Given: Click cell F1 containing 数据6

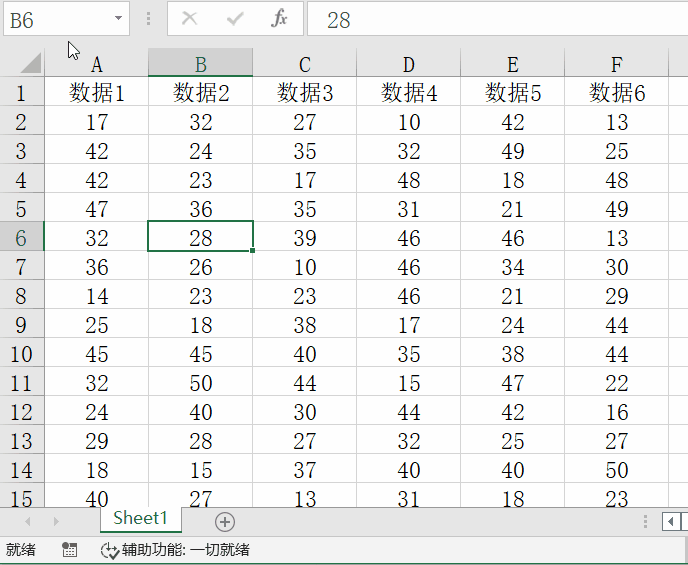Looking at the screenshot, I should [x=616, y=92].
